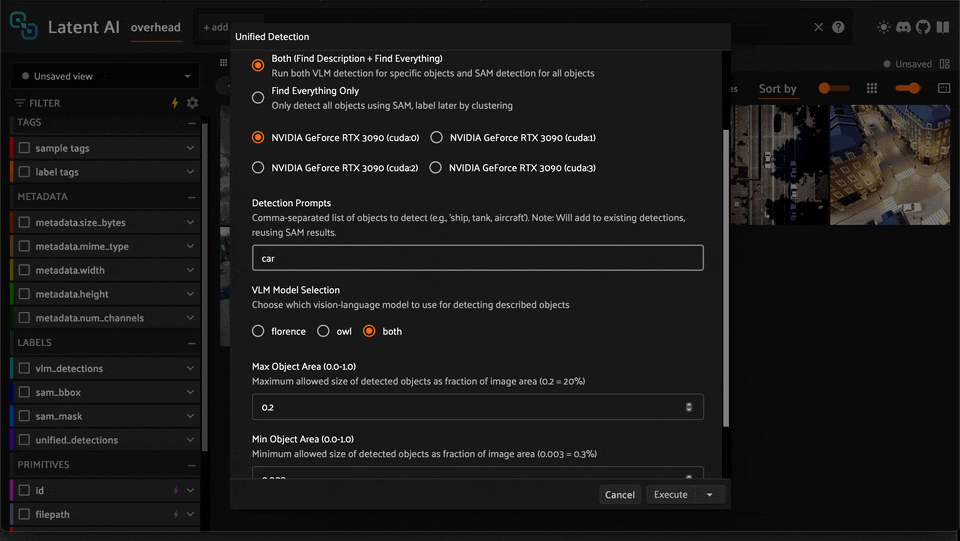Choose NVIDIA GeForce RTX 3090 (cuda:3)
The width and height of the screenshot is (960, 541).
(x=435, y=168)
